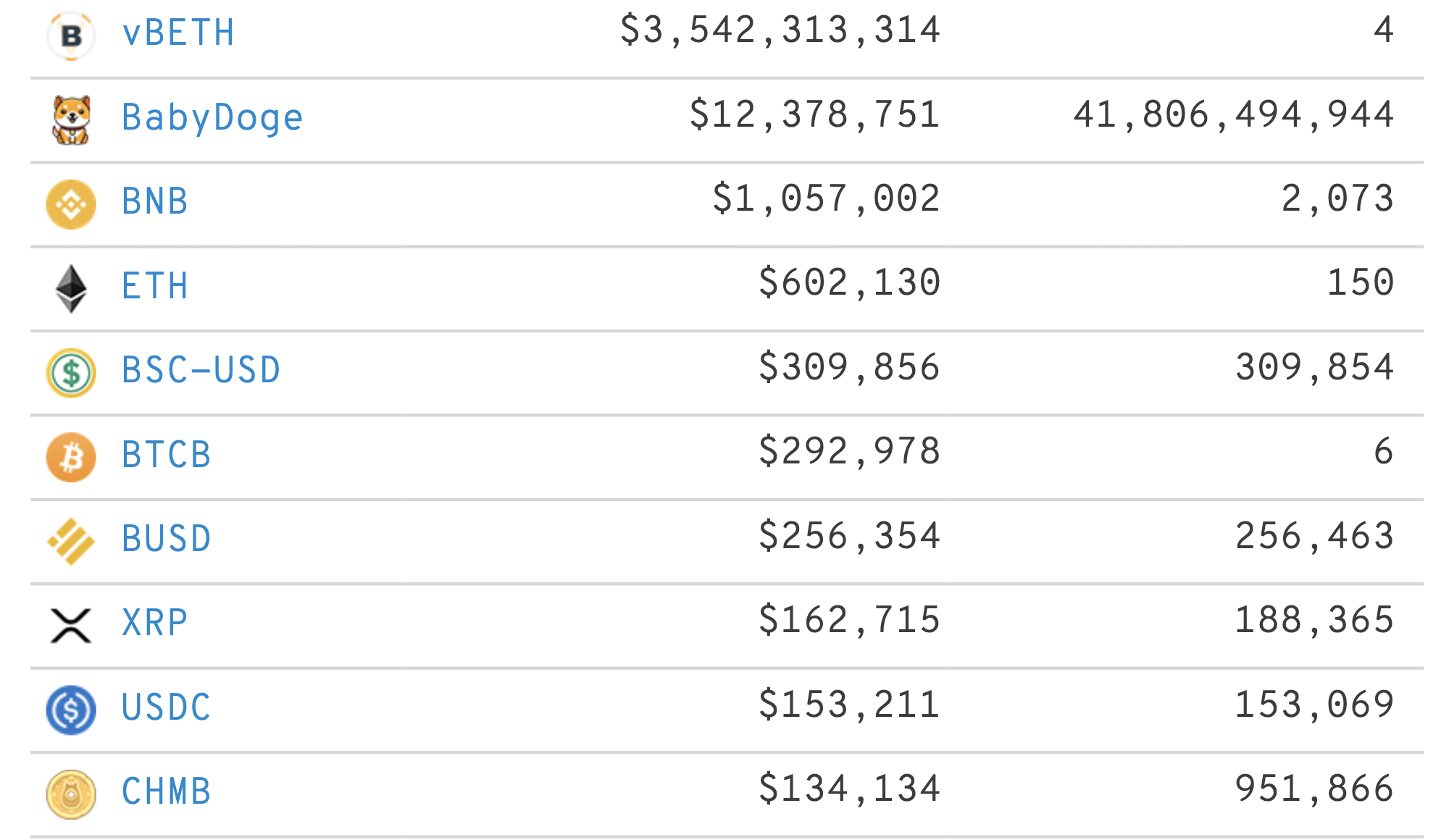The image size is (1449, 840).
Task: Open the BUSD token link
Action: click(167, 539)
